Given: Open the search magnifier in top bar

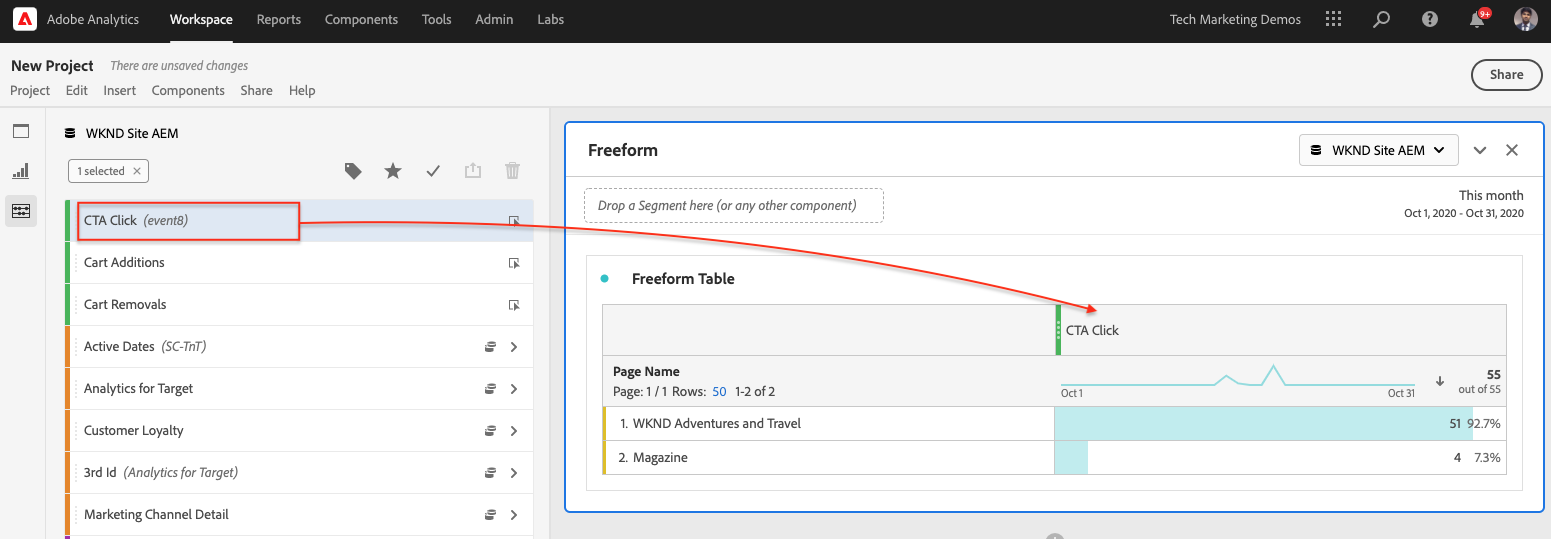Looking at the screenshot, I should click(x=1381, y=20).
